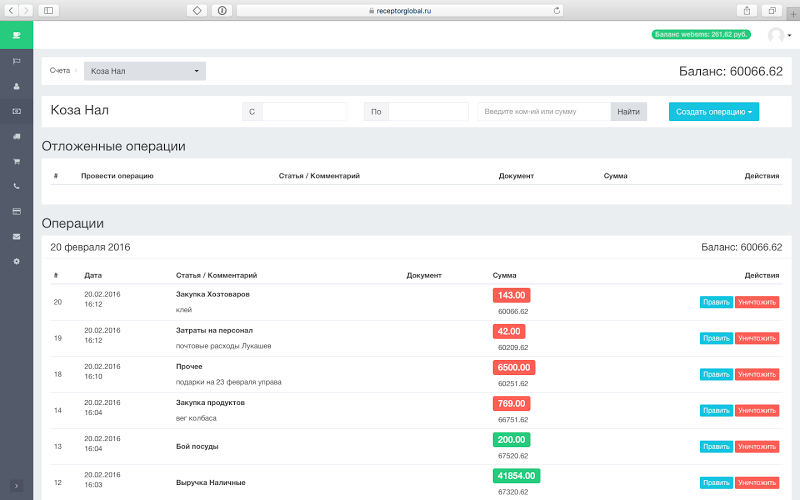Open the envelope messages sidebar icon

click(16, 236)
